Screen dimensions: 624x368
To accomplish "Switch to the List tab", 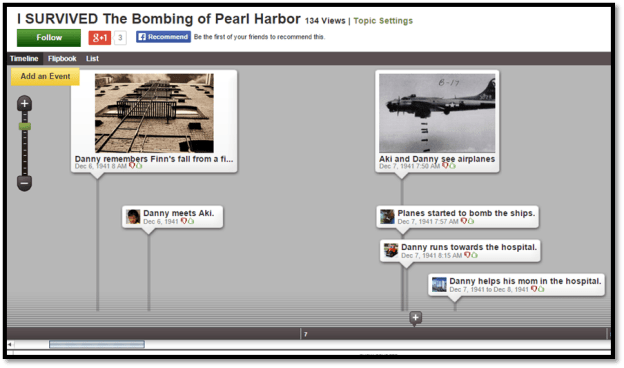I will (92, 58).
